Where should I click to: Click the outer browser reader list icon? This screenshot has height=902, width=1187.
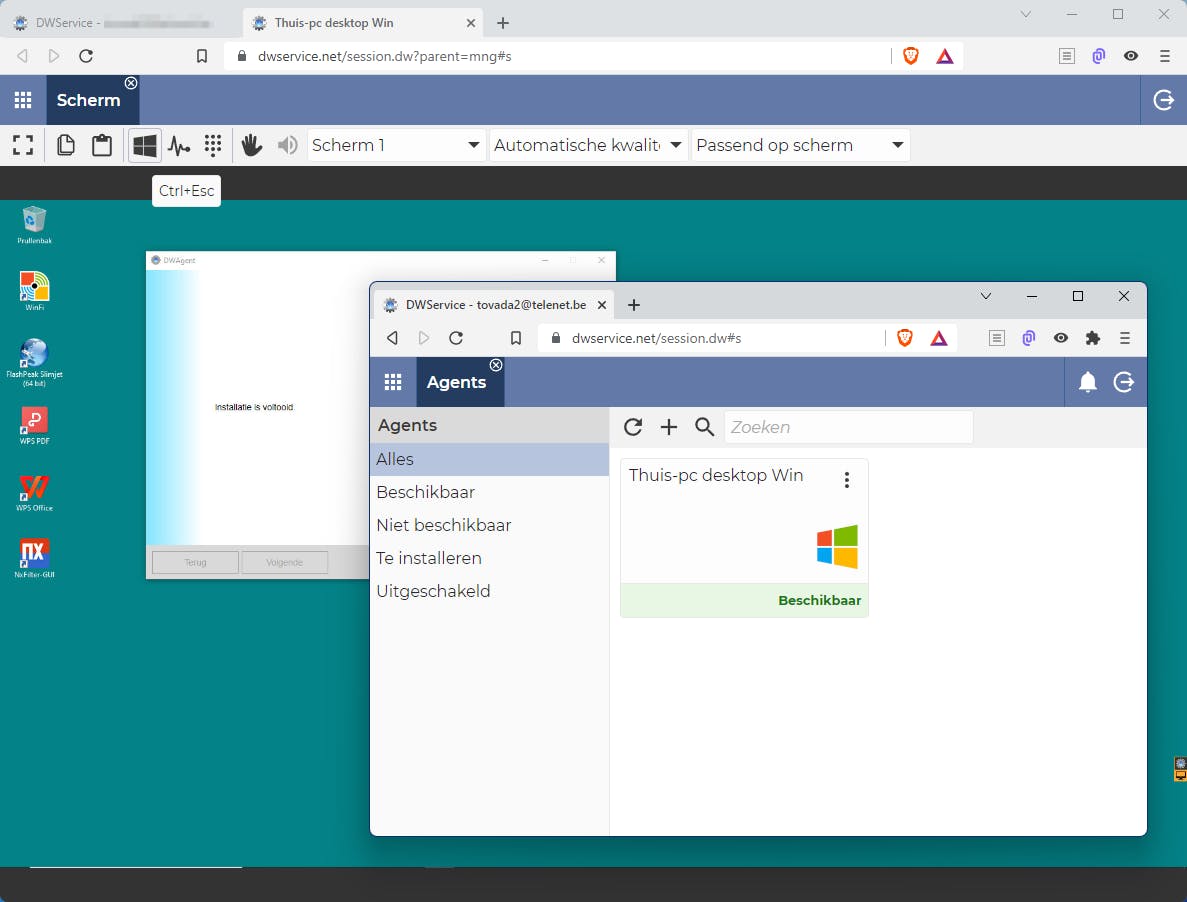1067,56
